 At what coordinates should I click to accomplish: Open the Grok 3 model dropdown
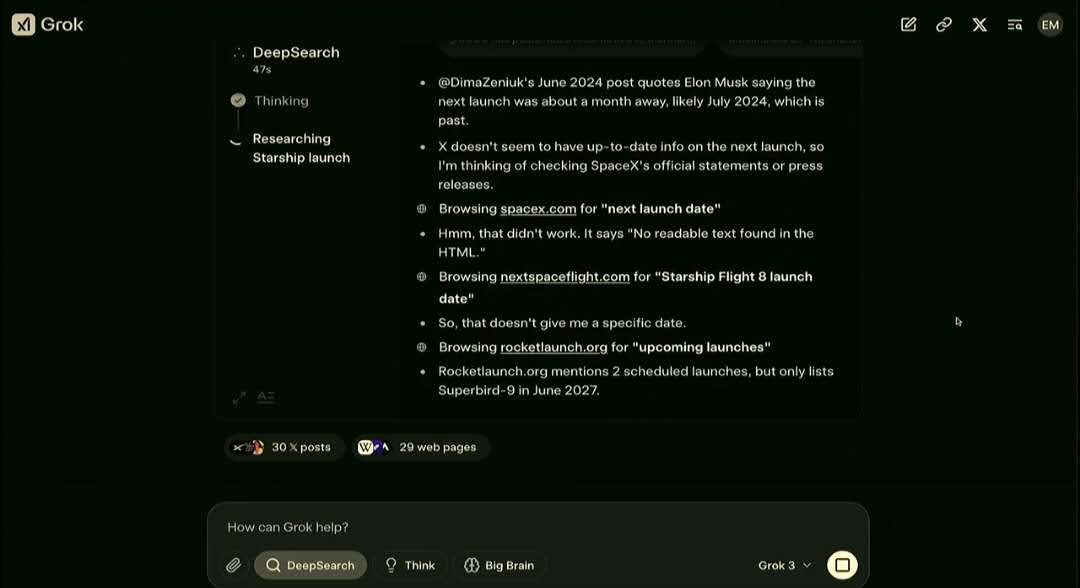[785, 565]
